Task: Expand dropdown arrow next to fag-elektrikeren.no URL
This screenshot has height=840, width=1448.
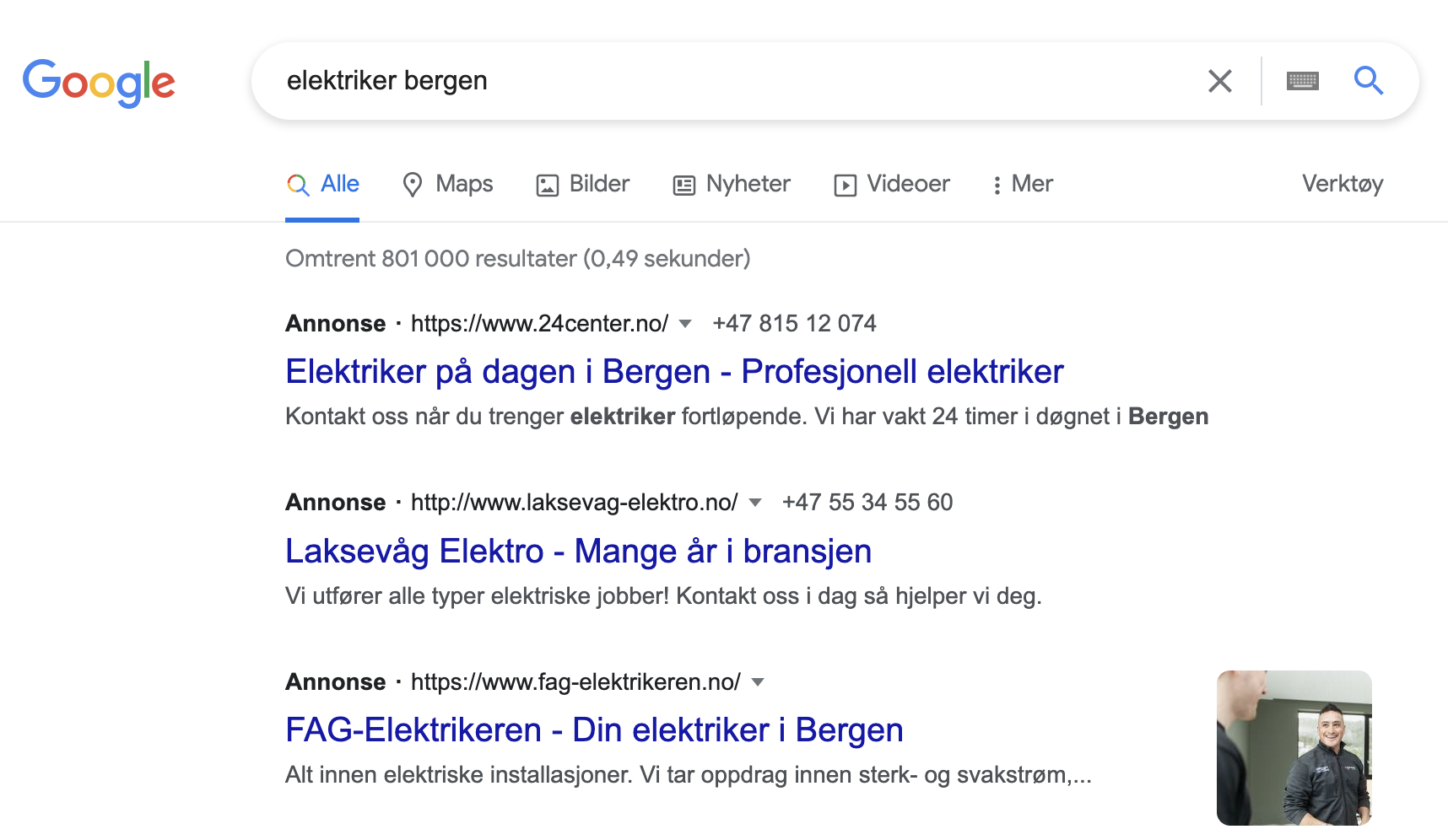Action: click(758, 682)
